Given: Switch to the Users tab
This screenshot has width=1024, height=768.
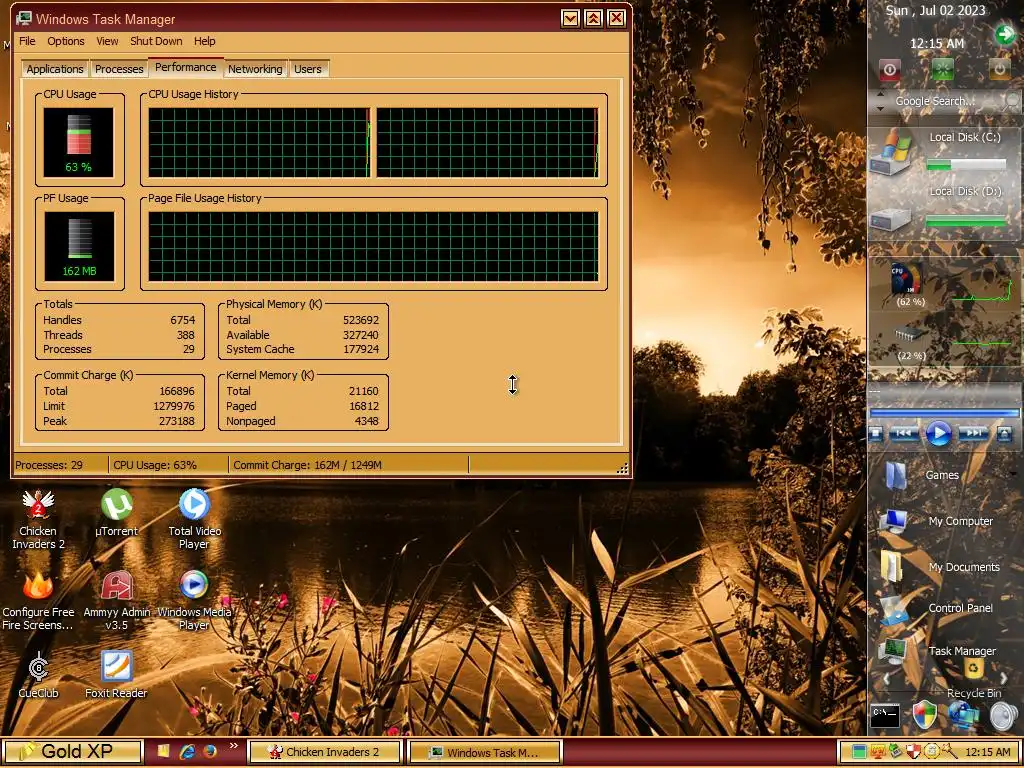Looking at the screenshot, I should click(308, 69).
